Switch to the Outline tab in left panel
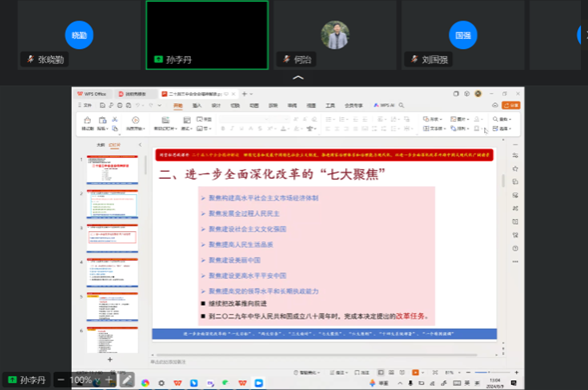 pos(100,145)
